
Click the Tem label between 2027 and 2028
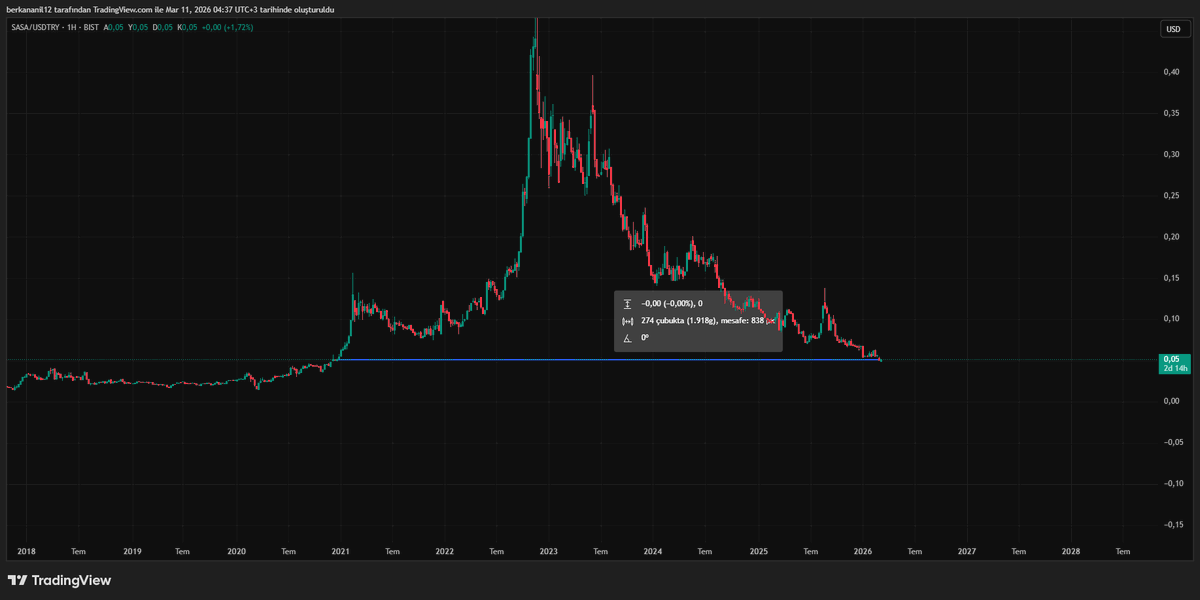(x=1018, y=550)
